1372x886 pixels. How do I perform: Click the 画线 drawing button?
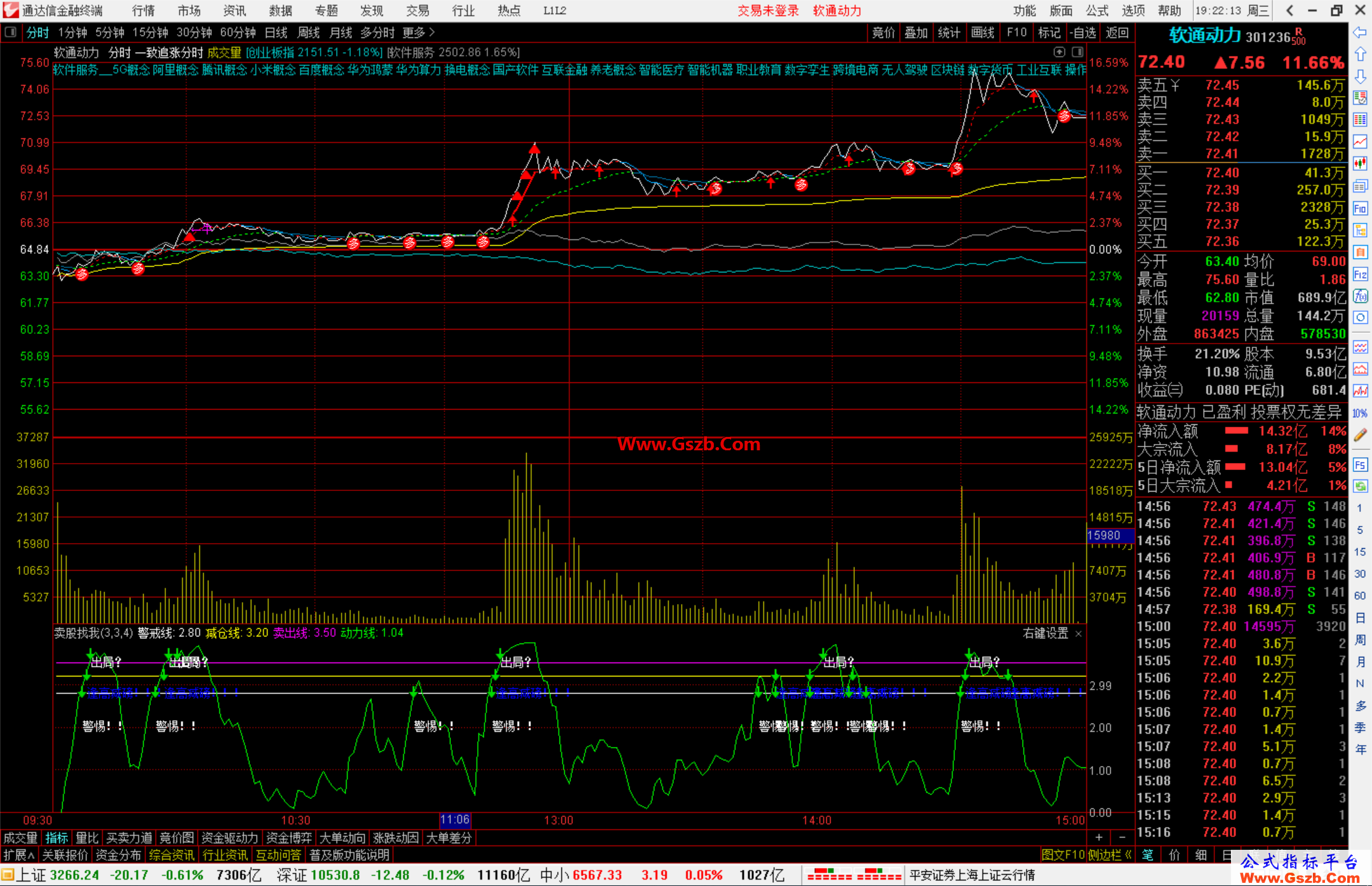(983, 32)
